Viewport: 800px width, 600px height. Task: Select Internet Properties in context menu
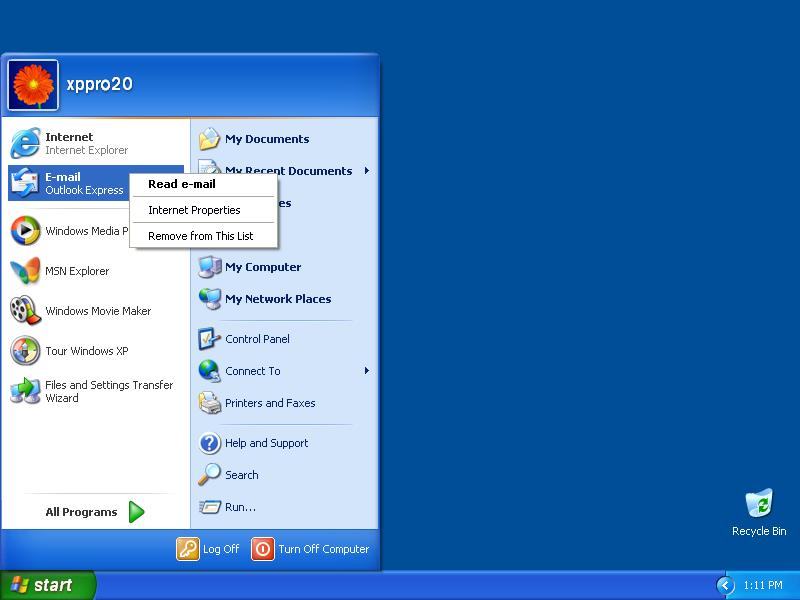tap(204, 210)
